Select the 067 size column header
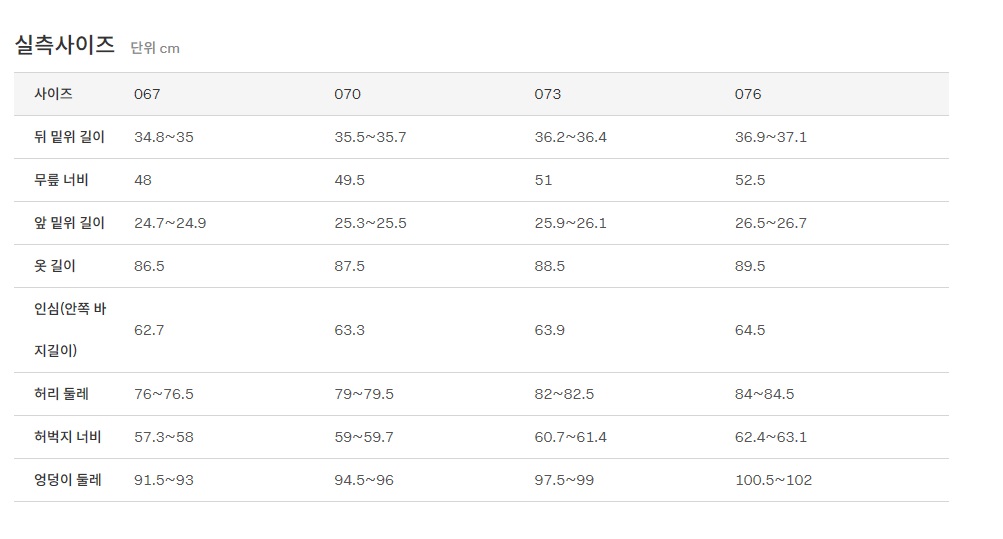This screenshot has height=539, width=1003. [x=147, y=94]
